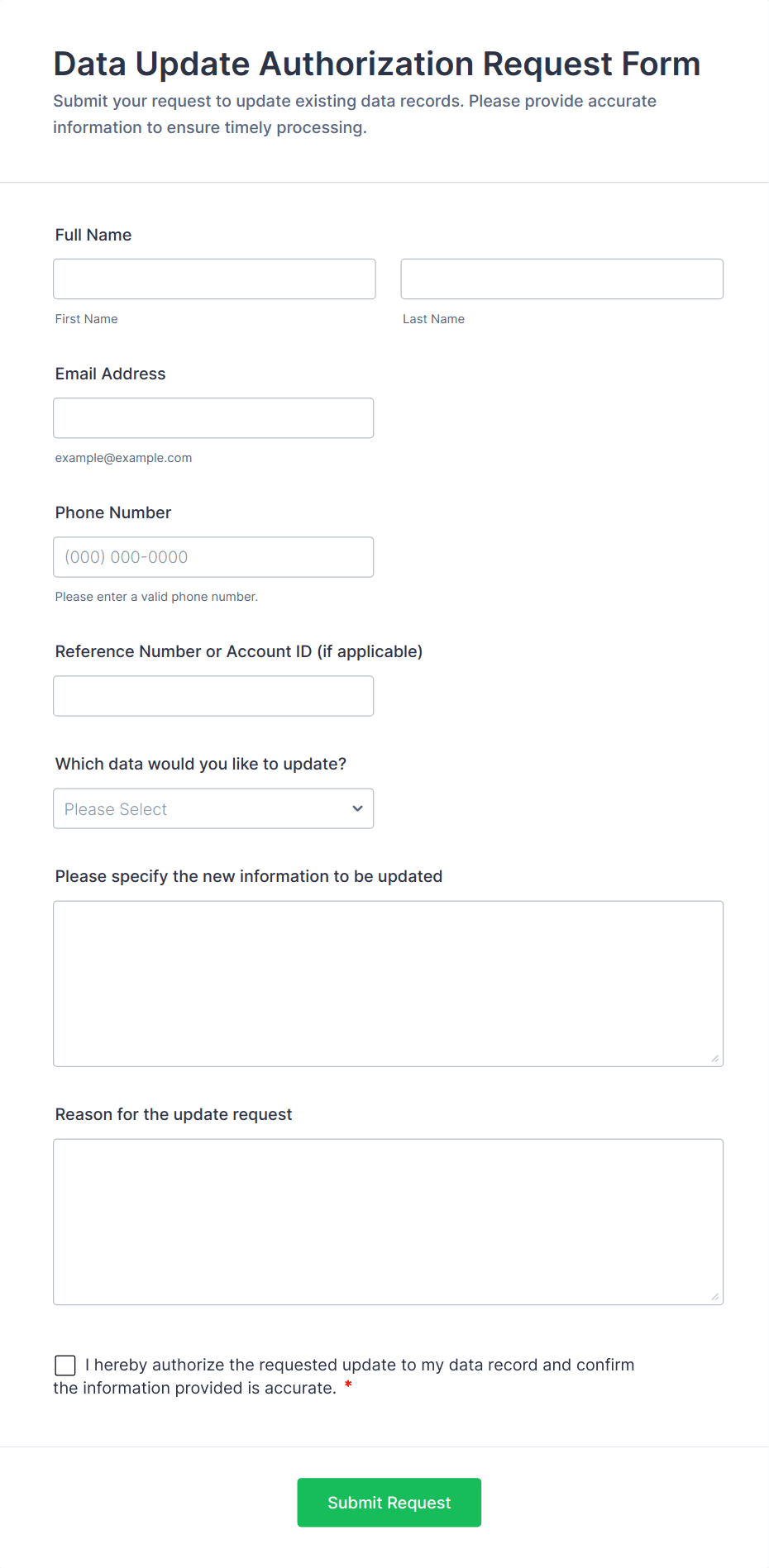
Task: Click the 'I hereby authorize' statement text
Action: click(x=360, y=1365)
